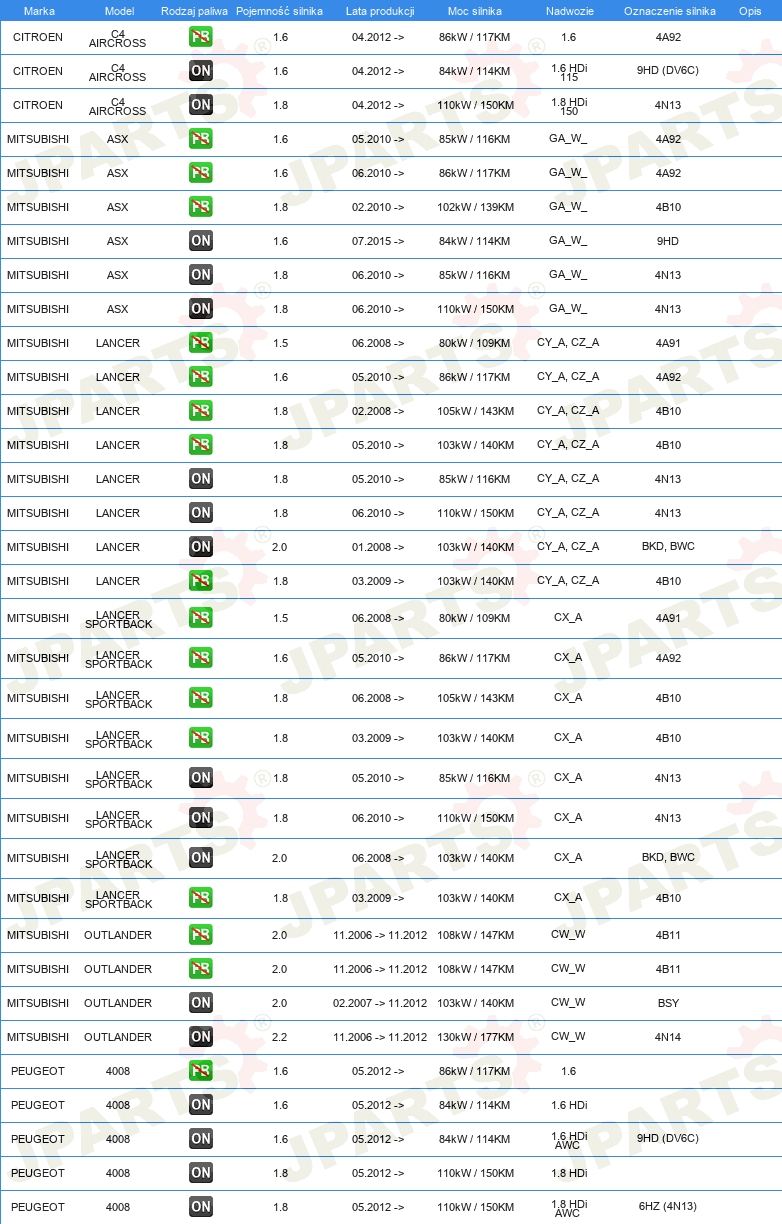Click the BKD, BWC cell in the Lancer Sportback row
This screenshot has height=1224, width=782.
point(668,857)
